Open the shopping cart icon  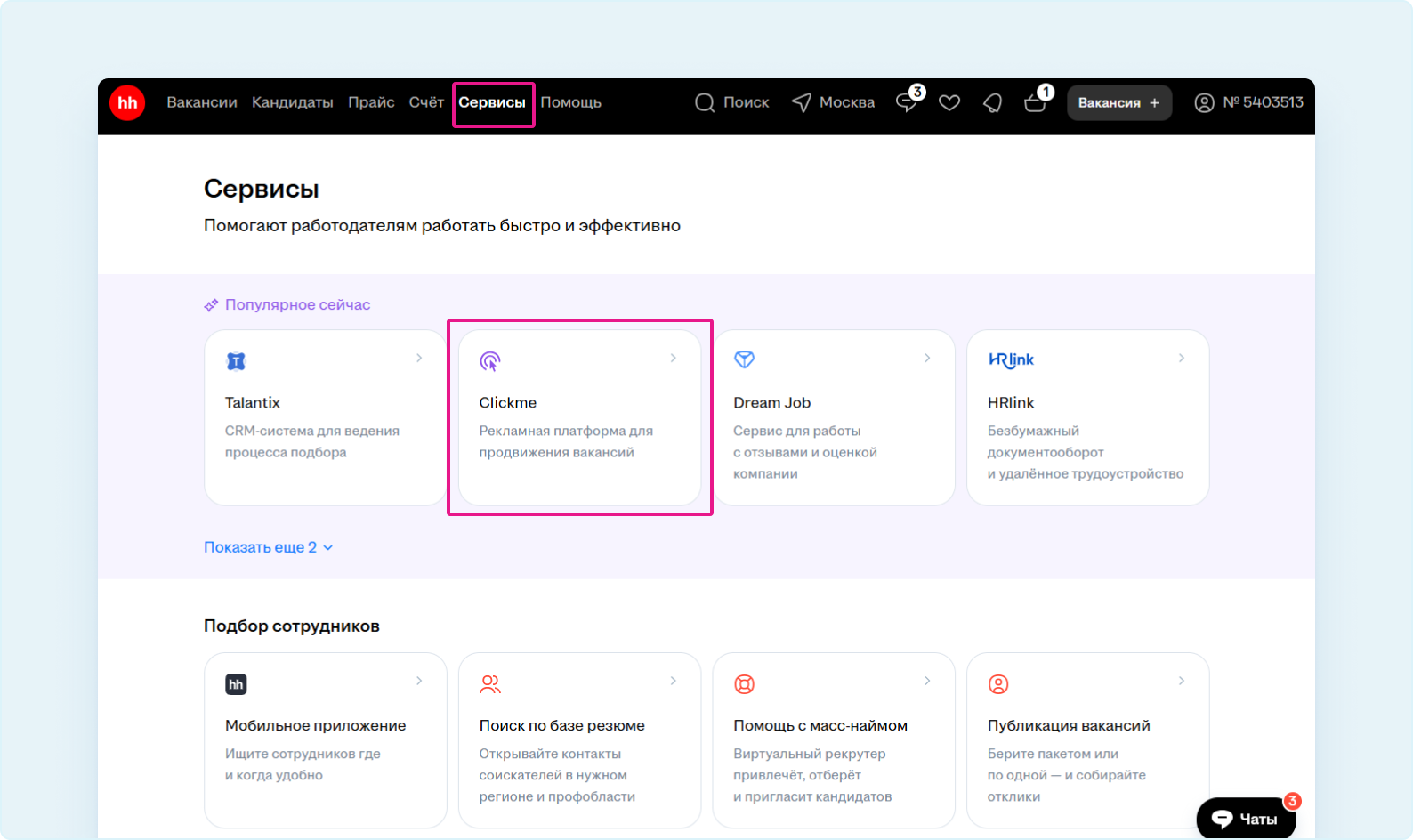coord(1035,103)
